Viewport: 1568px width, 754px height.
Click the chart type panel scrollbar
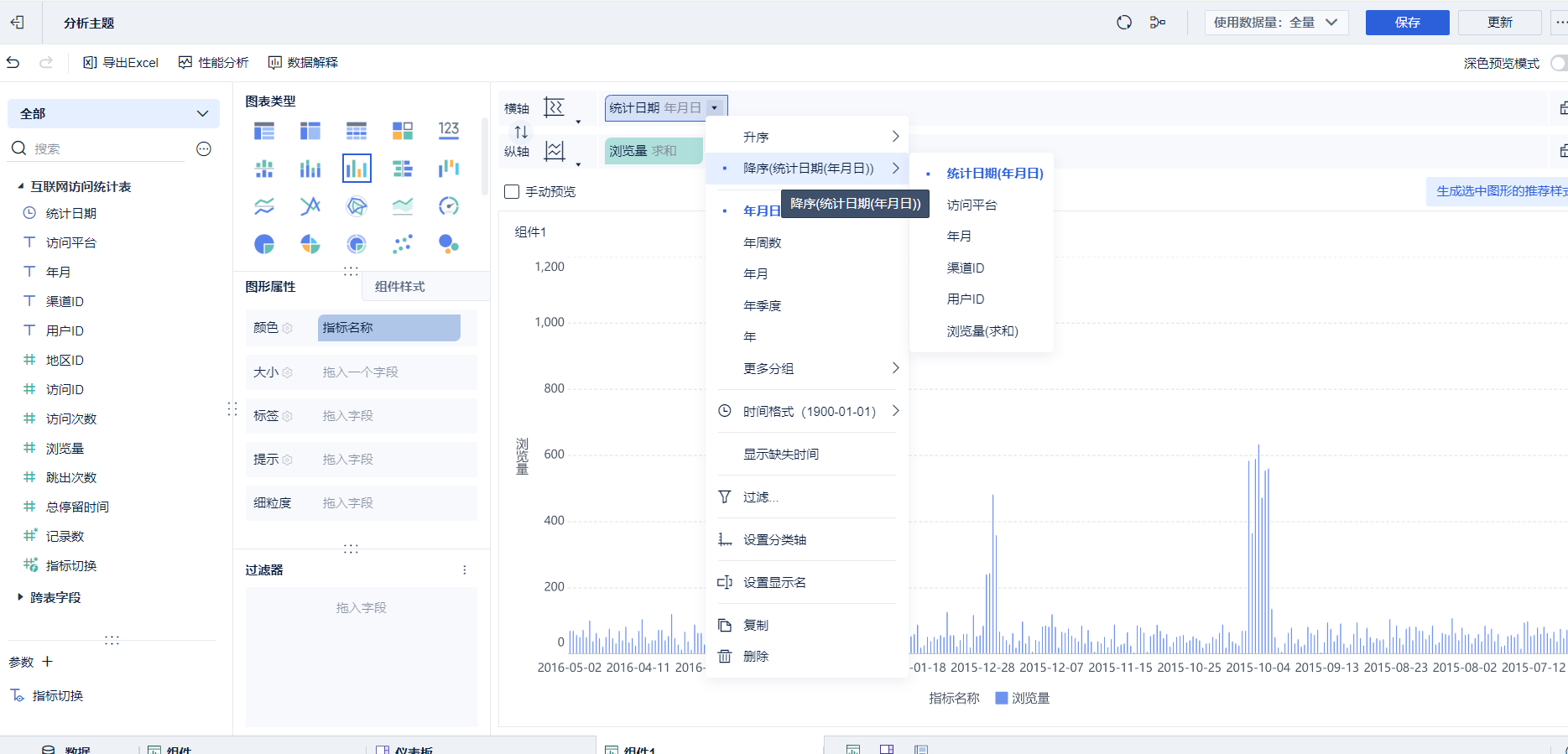coord(485,155)
